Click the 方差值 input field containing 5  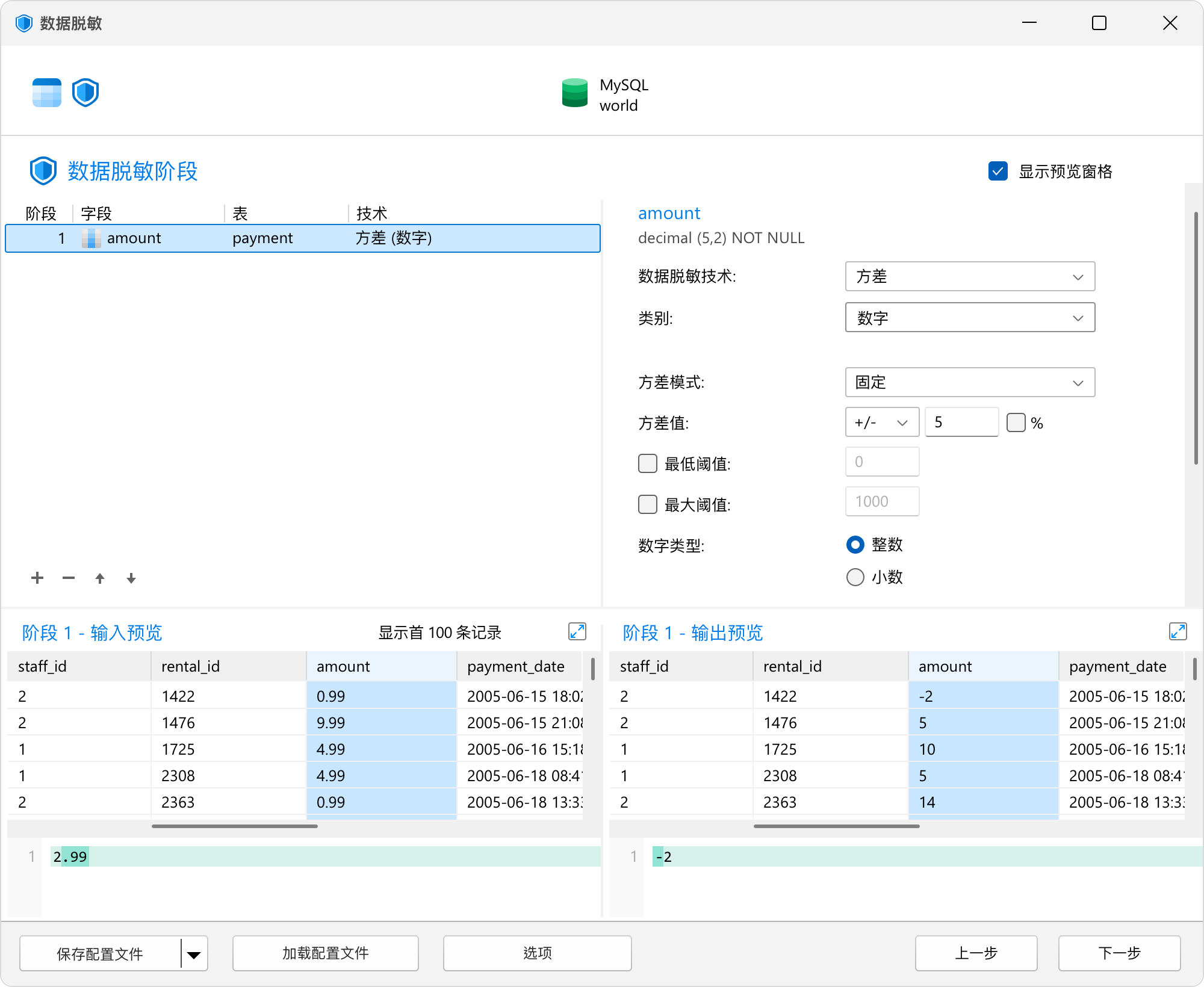(x=961, y=422)
